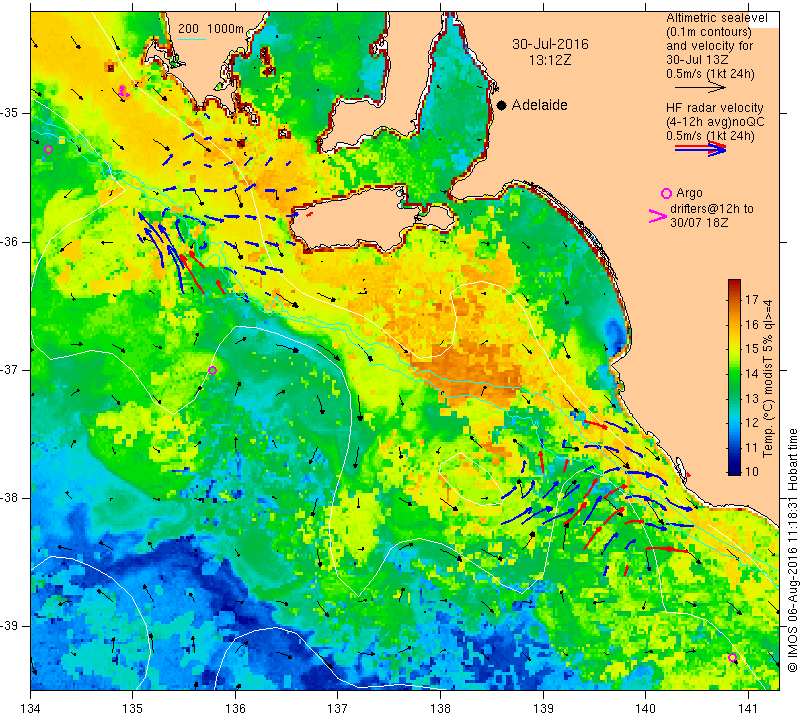Click the latitude axis label '-38'
800x720 pixels.
click(10, 498)
